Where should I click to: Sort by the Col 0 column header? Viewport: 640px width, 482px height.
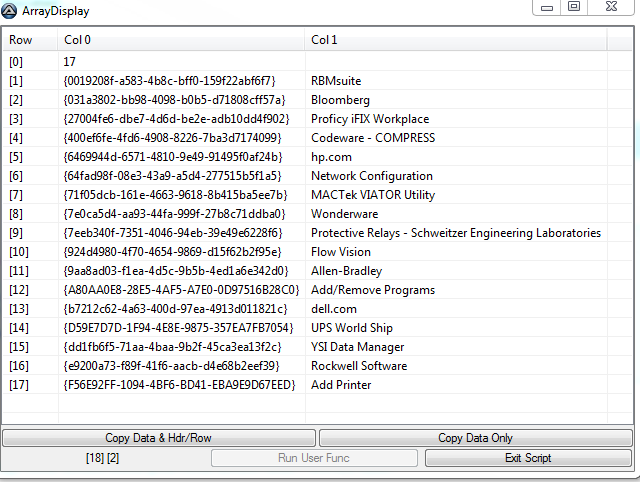[181, 40]
